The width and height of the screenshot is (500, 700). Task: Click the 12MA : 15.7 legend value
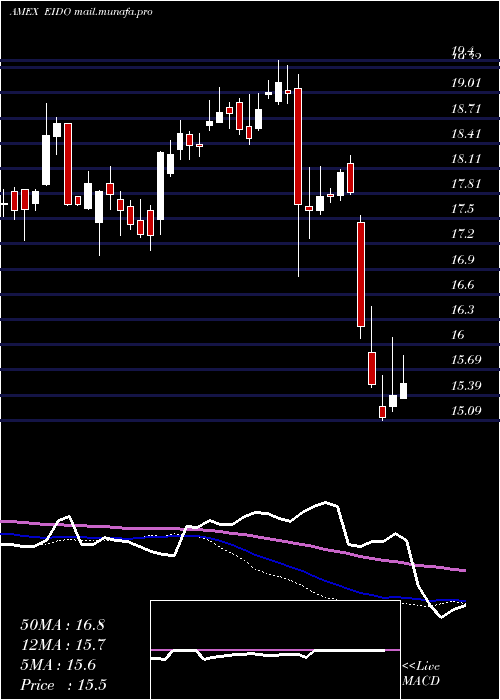62,645
